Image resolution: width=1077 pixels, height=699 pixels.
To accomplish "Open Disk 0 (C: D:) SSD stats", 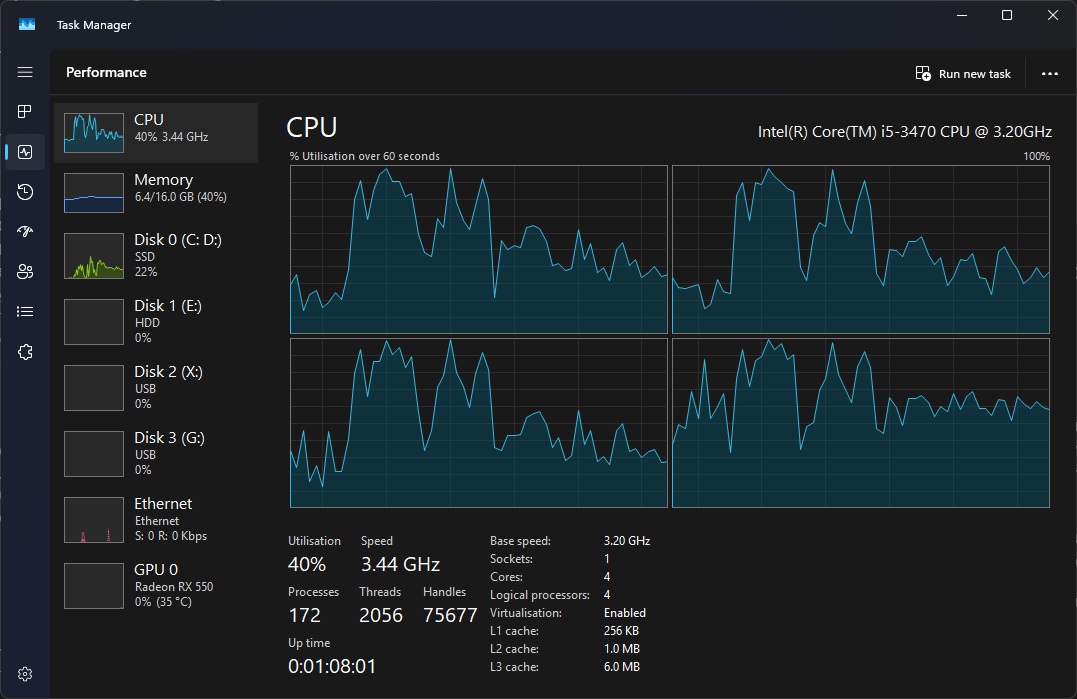I will pos(155,256).
